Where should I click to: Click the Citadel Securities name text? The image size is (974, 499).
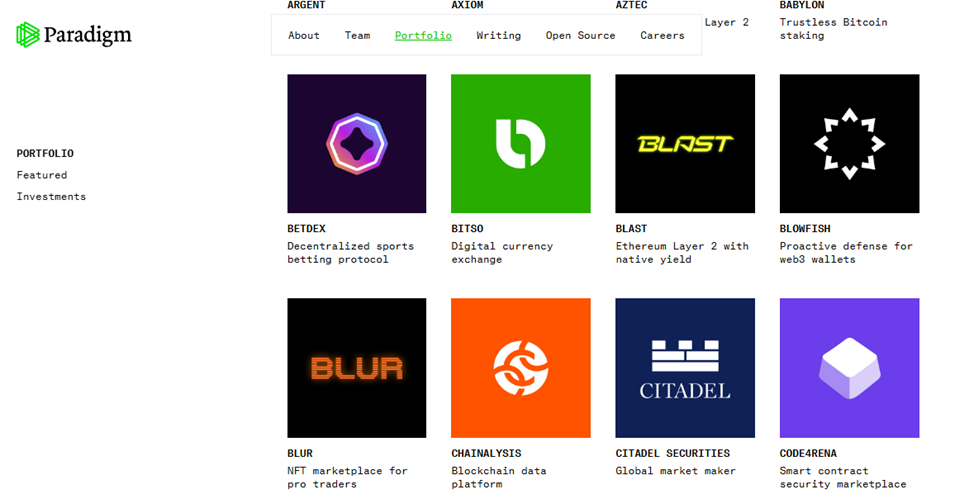coord(672,454)
